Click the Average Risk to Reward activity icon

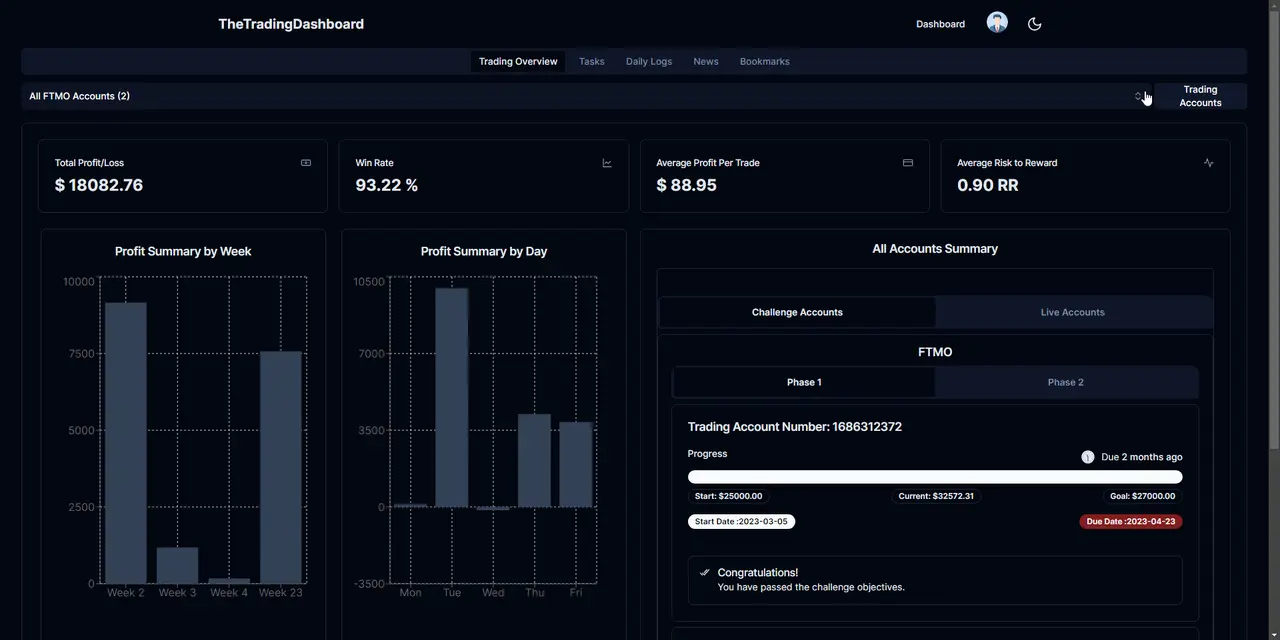coord(1209,163)
